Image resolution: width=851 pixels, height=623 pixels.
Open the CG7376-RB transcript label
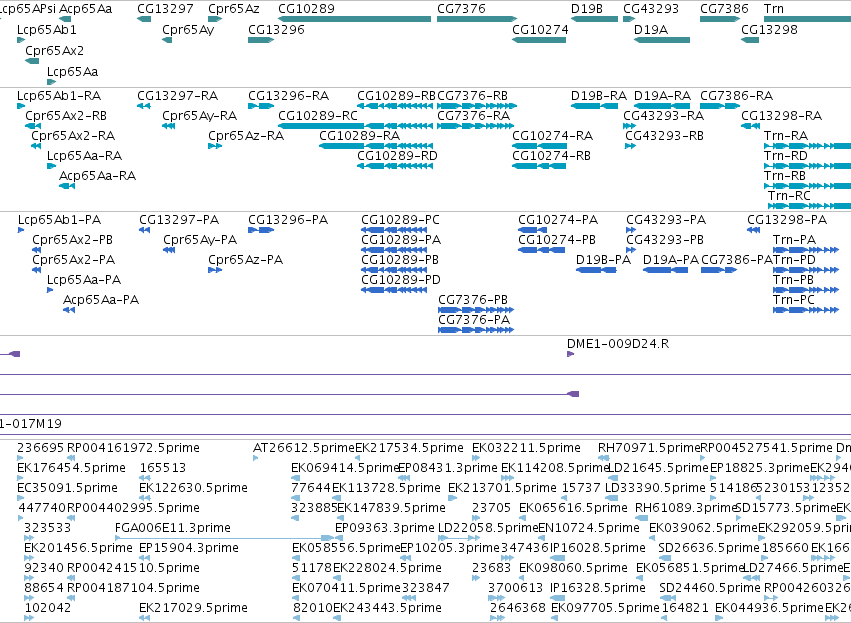point(472,96)
